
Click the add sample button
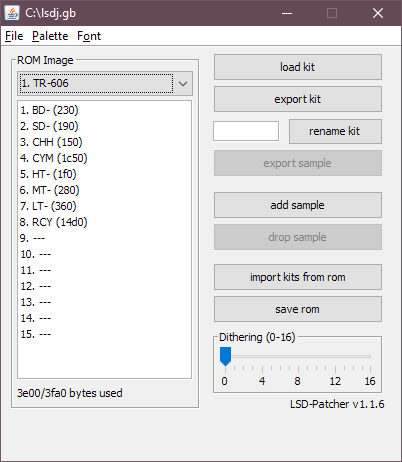point(298,205)
